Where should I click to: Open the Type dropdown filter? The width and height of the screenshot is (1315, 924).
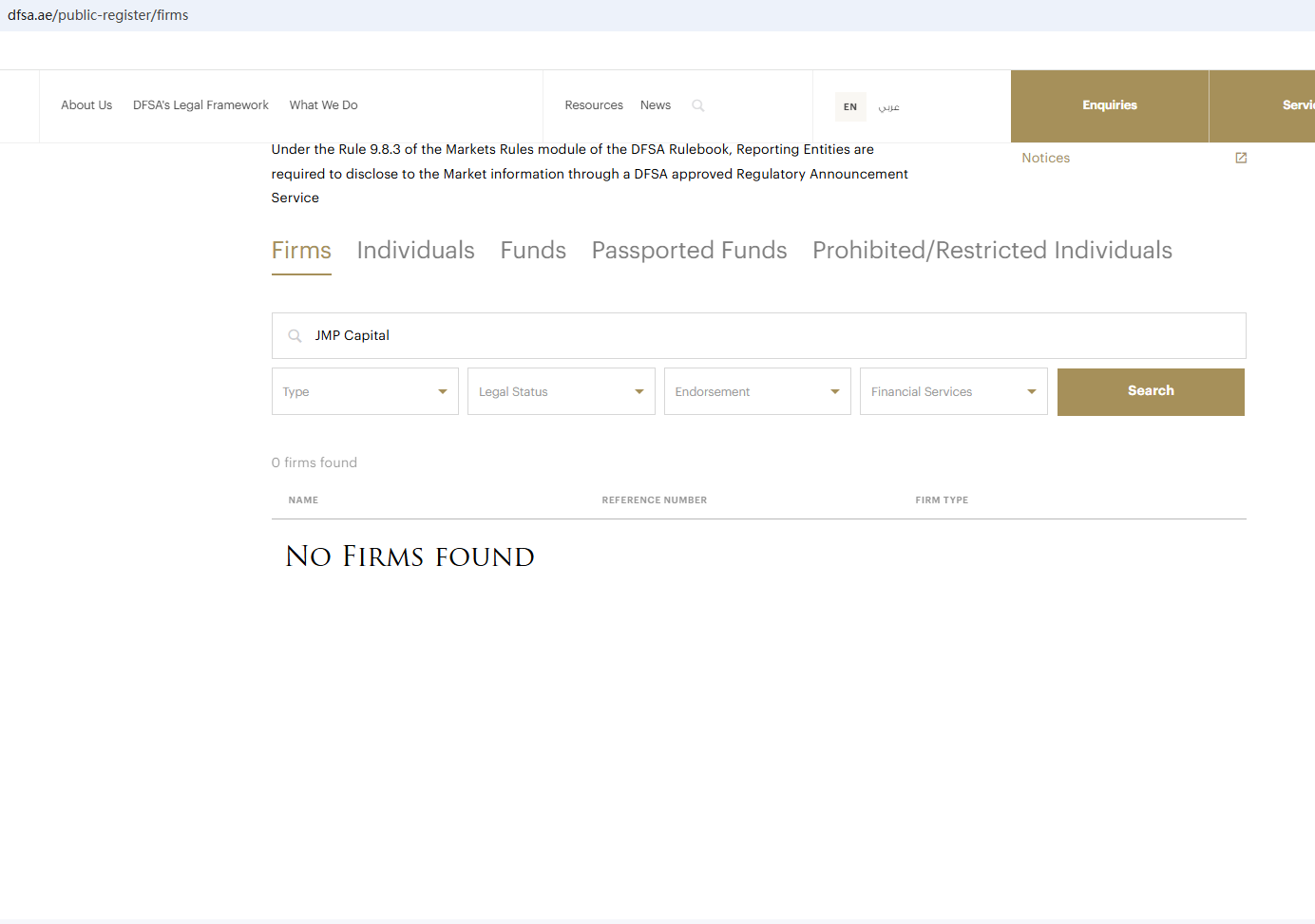pos(365,391)
